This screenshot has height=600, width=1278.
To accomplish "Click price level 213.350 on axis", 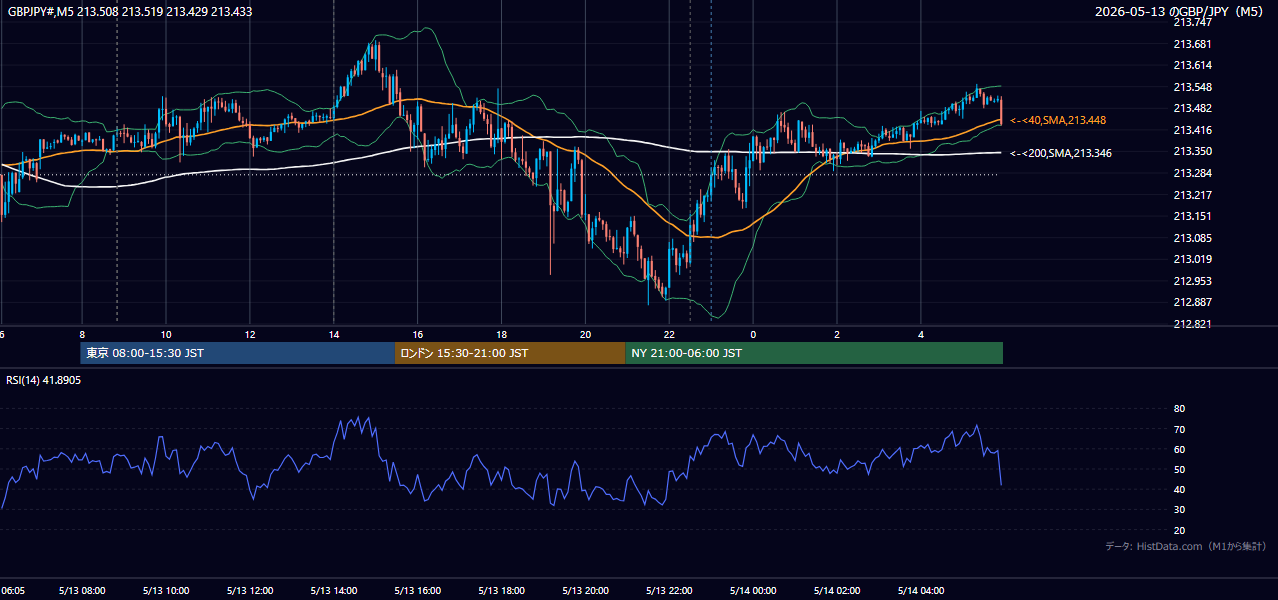I will coord(1192,152).
